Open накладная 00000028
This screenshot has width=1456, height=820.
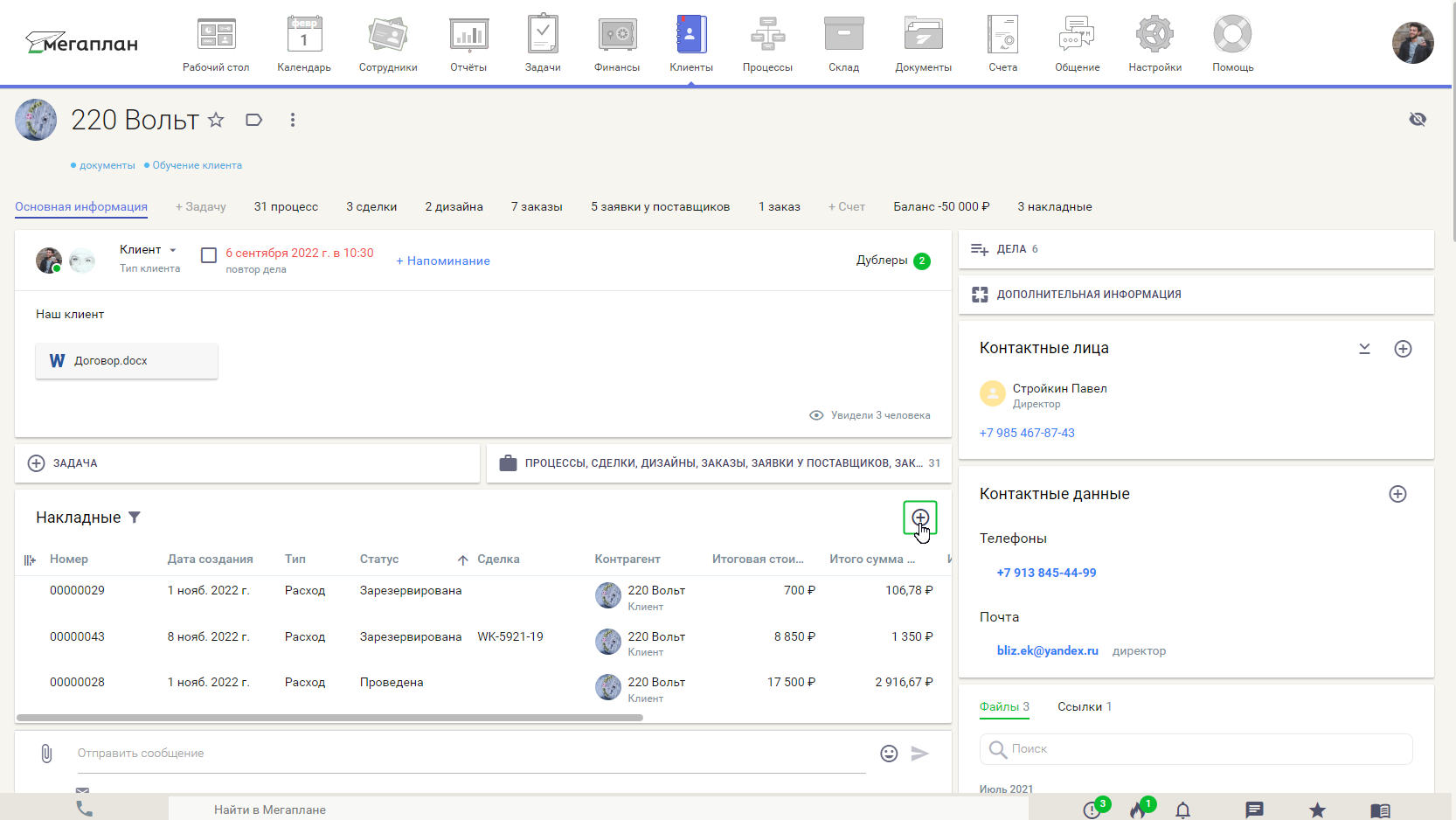coord(77,683)
